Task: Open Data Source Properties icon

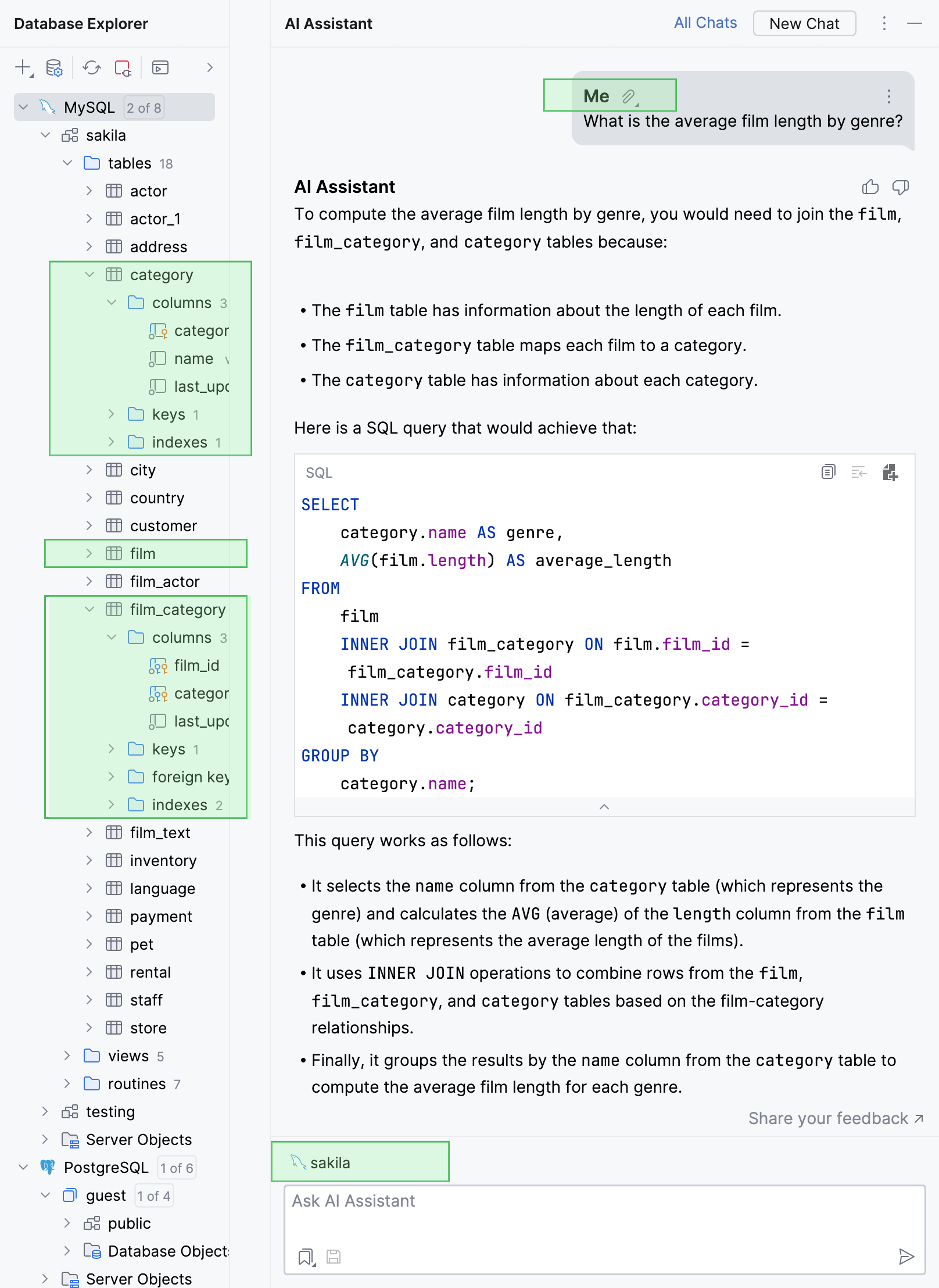Action: tap(54, 68)
